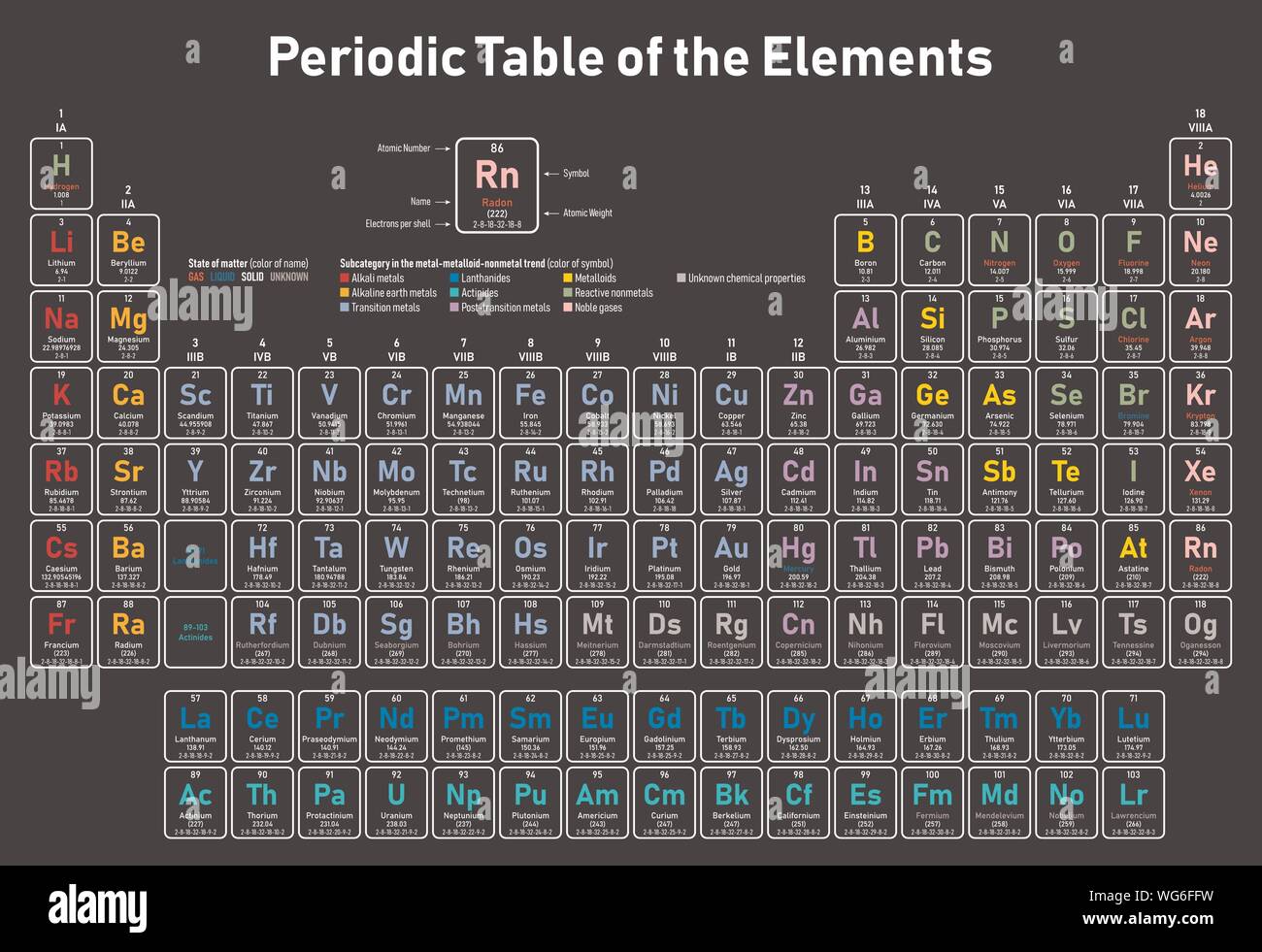The image size is (1262, 952).
Task: Select the Hydrogen (H) element cell
Action: [61, 174]
